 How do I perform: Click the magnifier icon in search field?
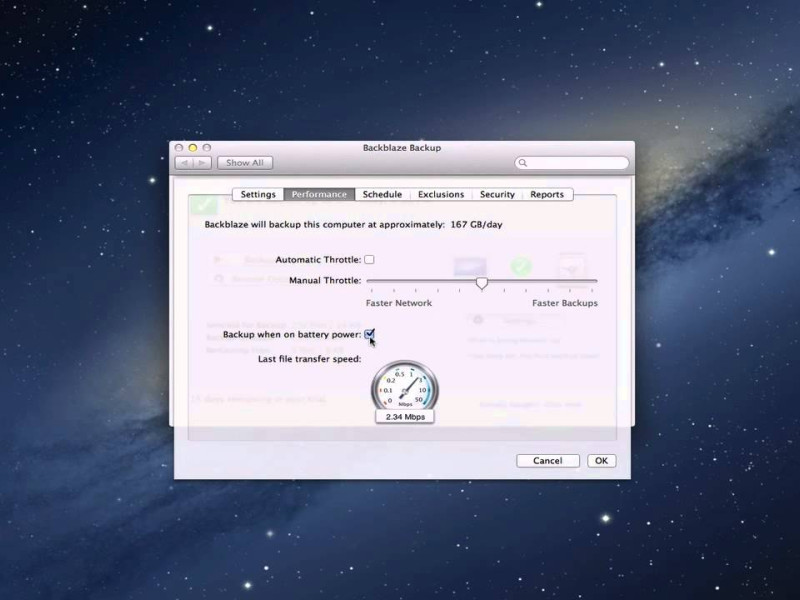tap(522, 163)
